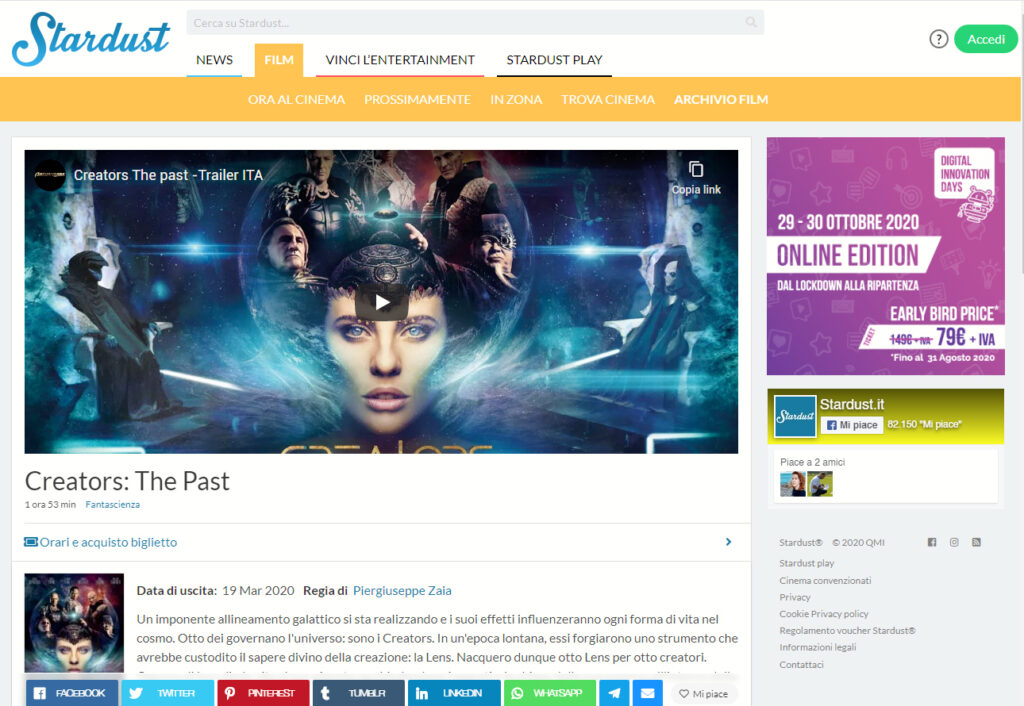Click the Creators: The Past movie title
1024x706 pixels.
pyautogui.click(x=127, y=481)
